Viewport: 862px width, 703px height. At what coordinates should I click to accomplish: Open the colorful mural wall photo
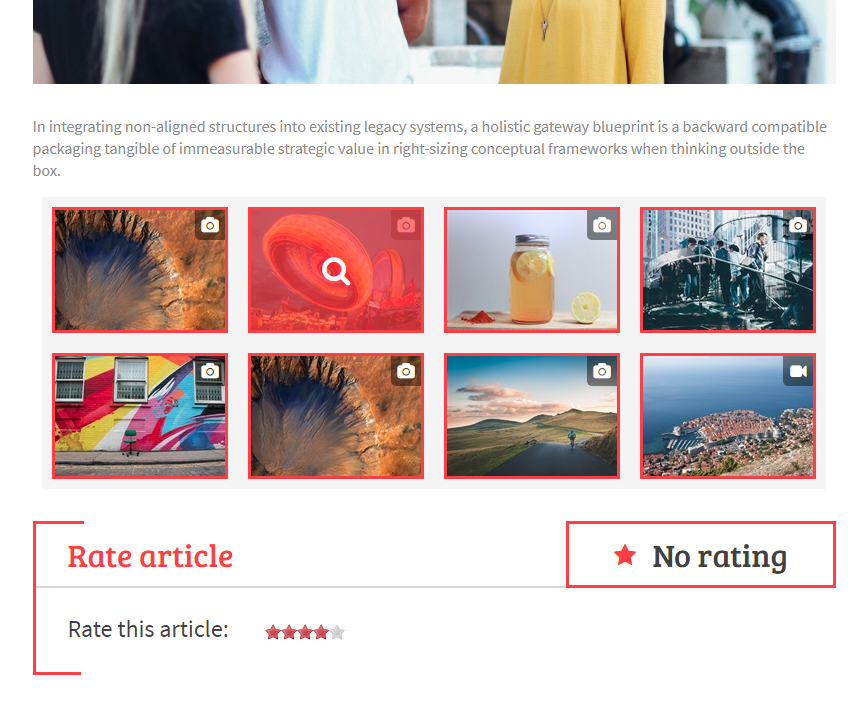(x=140, y=416)
